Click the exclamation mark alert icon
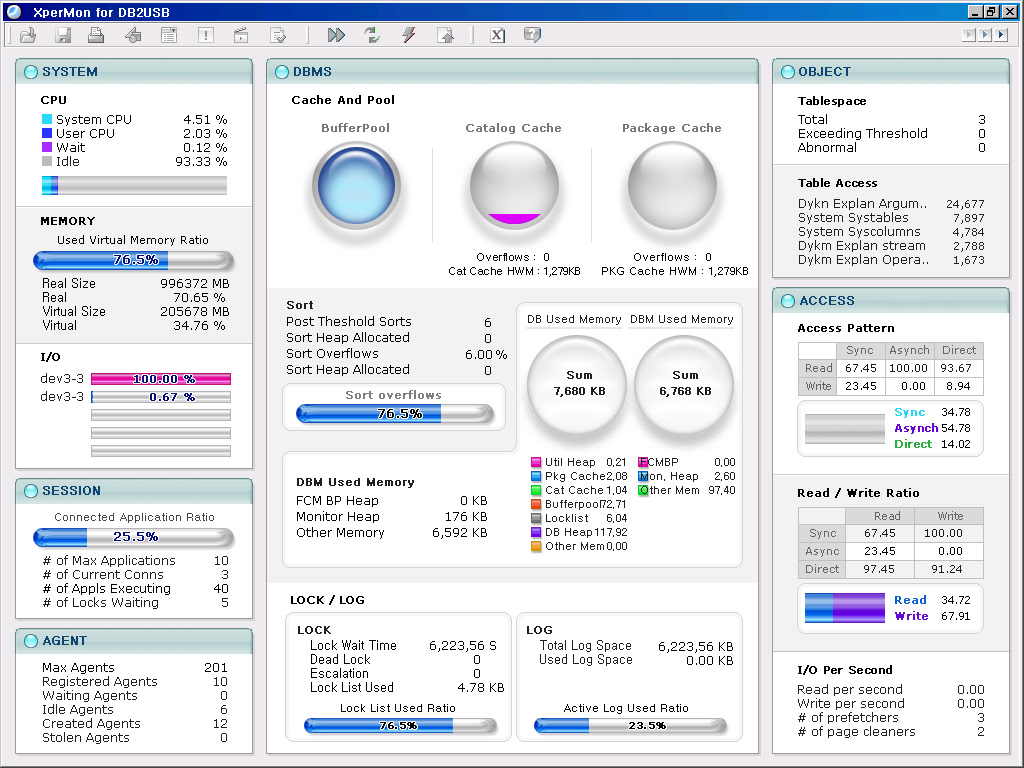Viewport: 1024px width, 768px height. coord(206,35)
